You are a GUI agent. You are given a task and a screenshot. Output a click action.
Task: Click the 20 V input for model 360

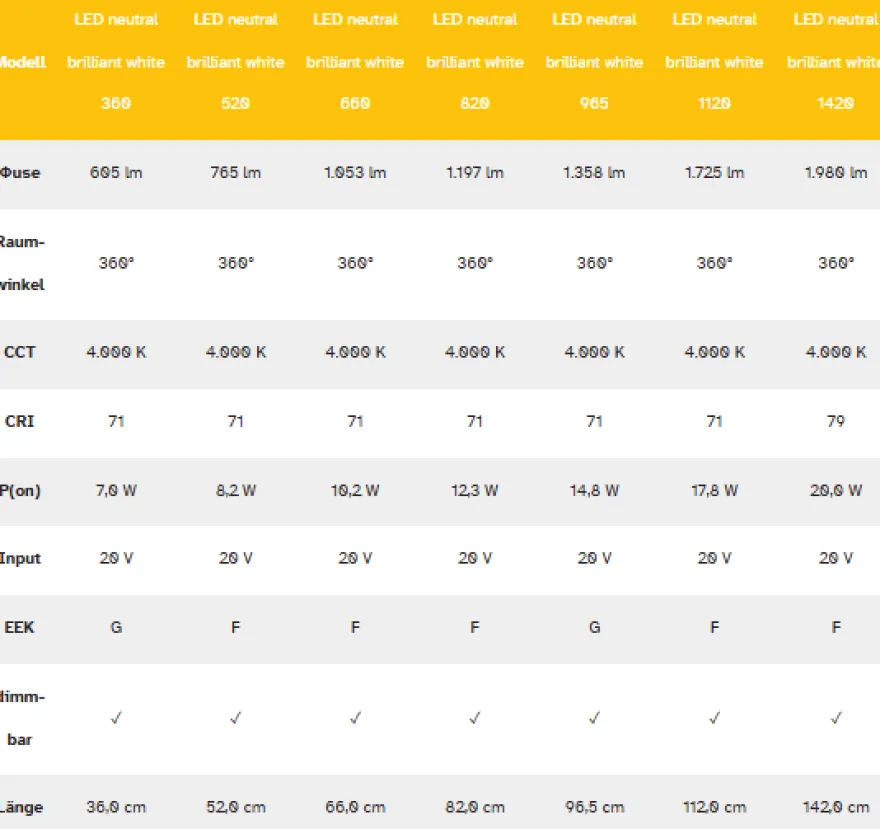tap(116, 558)
